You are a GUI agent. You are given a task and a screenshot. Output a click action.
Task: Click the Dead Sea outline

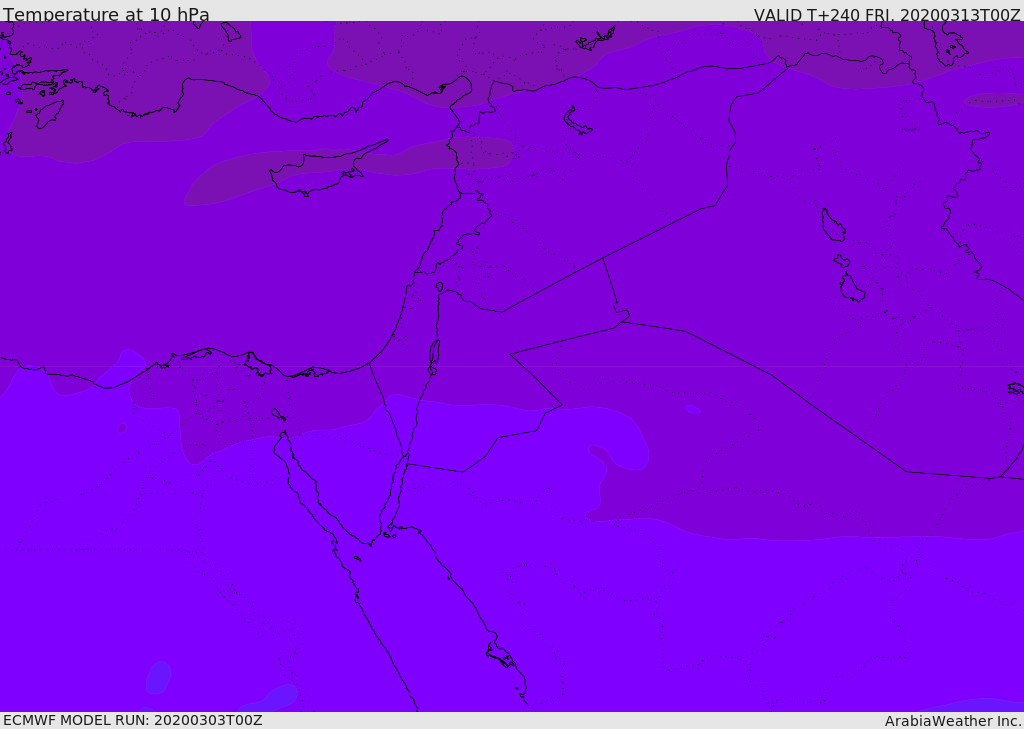point(434,352)
